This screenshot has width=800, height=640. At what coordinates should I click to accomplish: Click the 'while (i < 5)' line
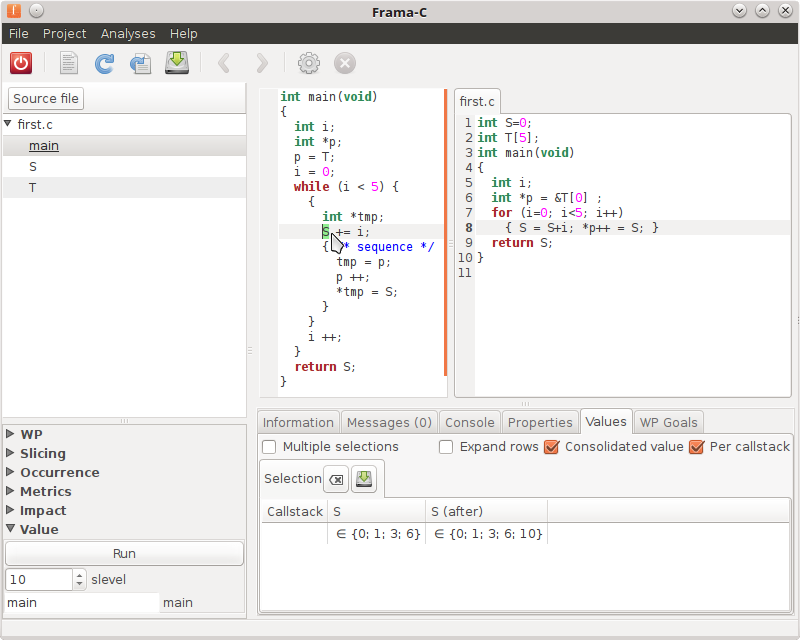click(346, 187)
